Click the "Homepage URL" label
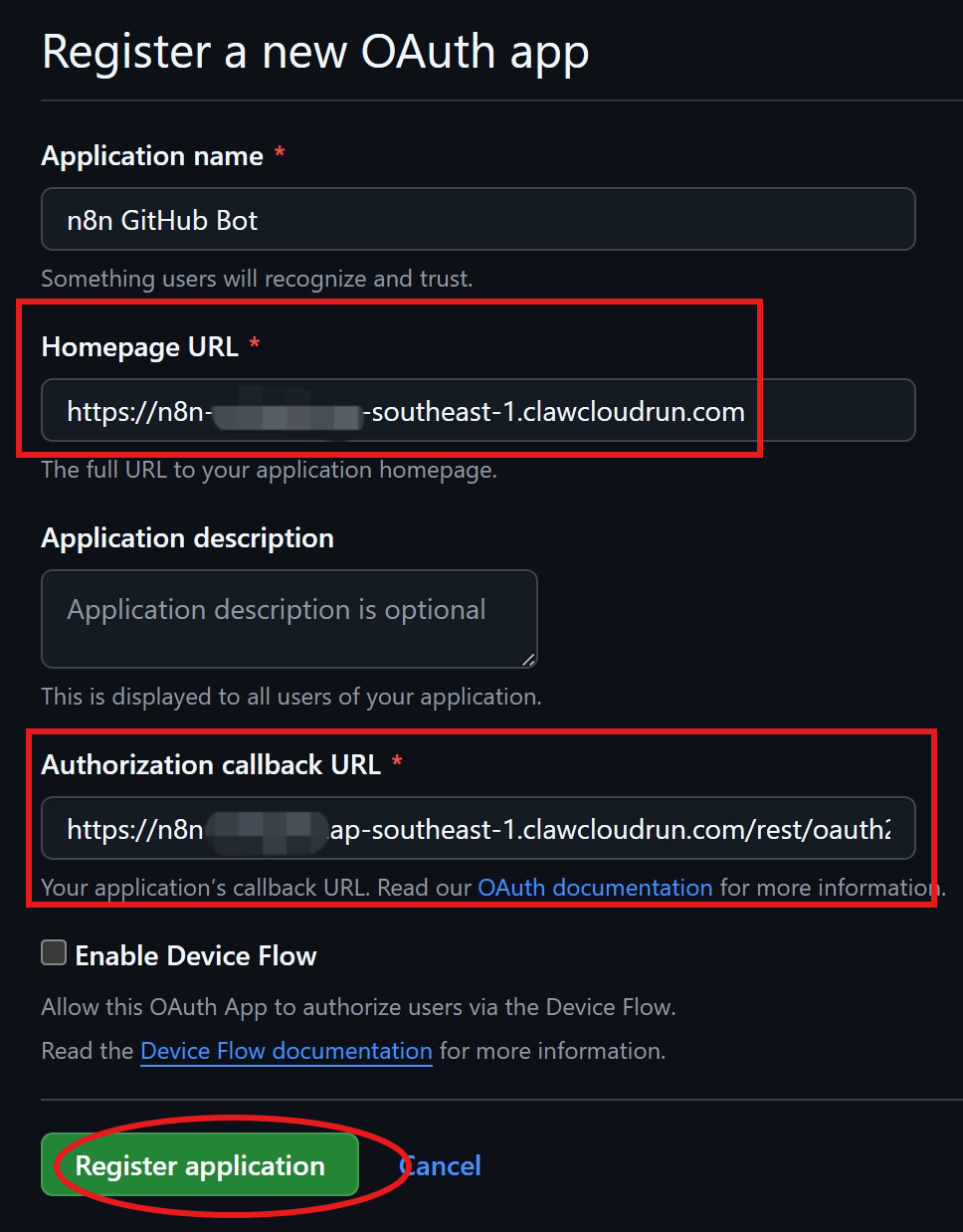This screenshot has height=1232, width=963. click(140, 347)
